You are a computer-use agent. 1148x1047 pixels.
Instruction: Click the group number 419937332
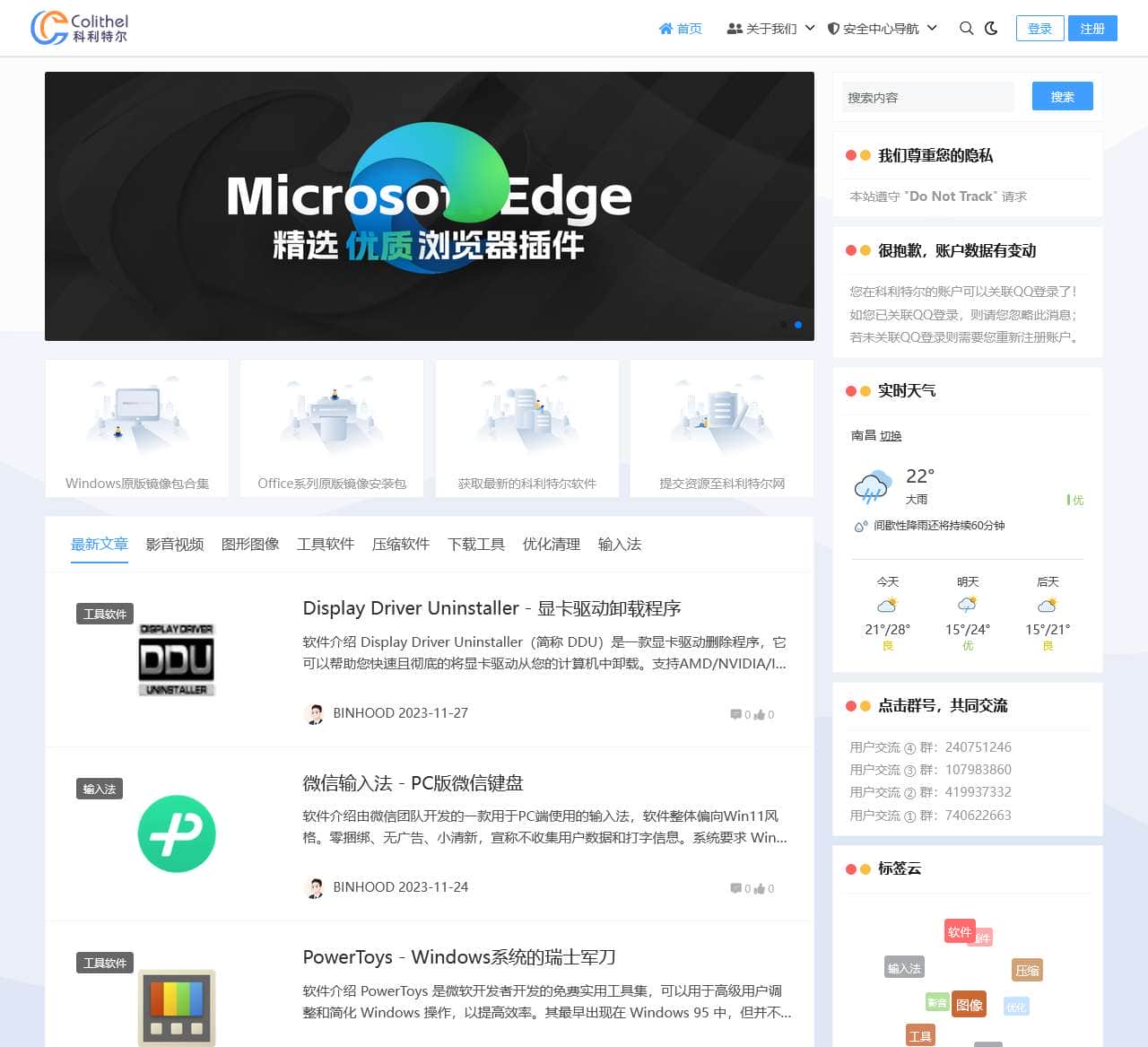pos(978,792)
